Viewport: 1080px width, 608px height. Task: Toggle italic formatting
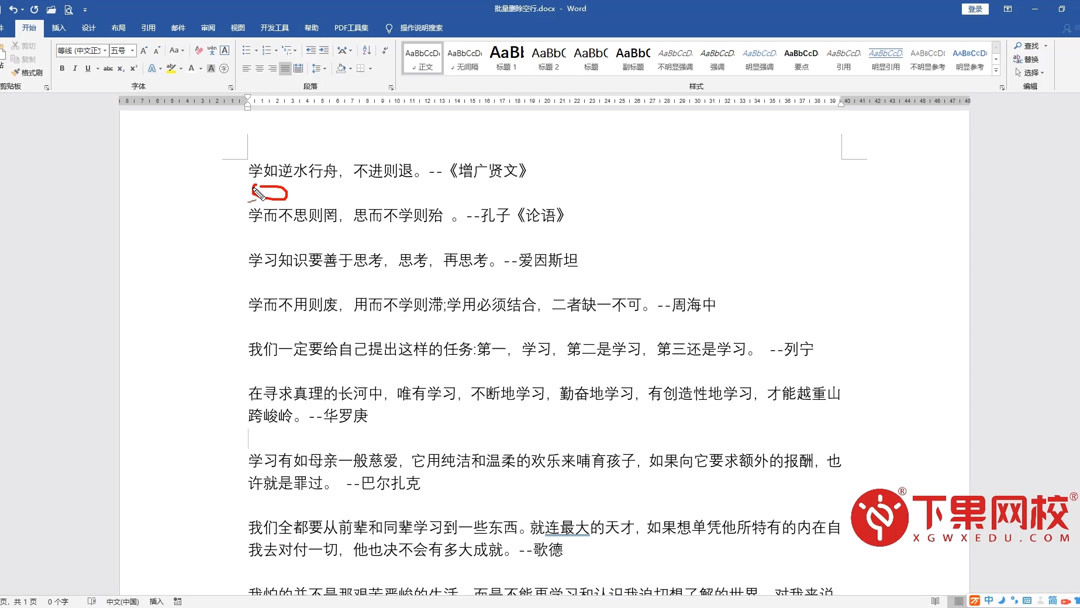75,68
